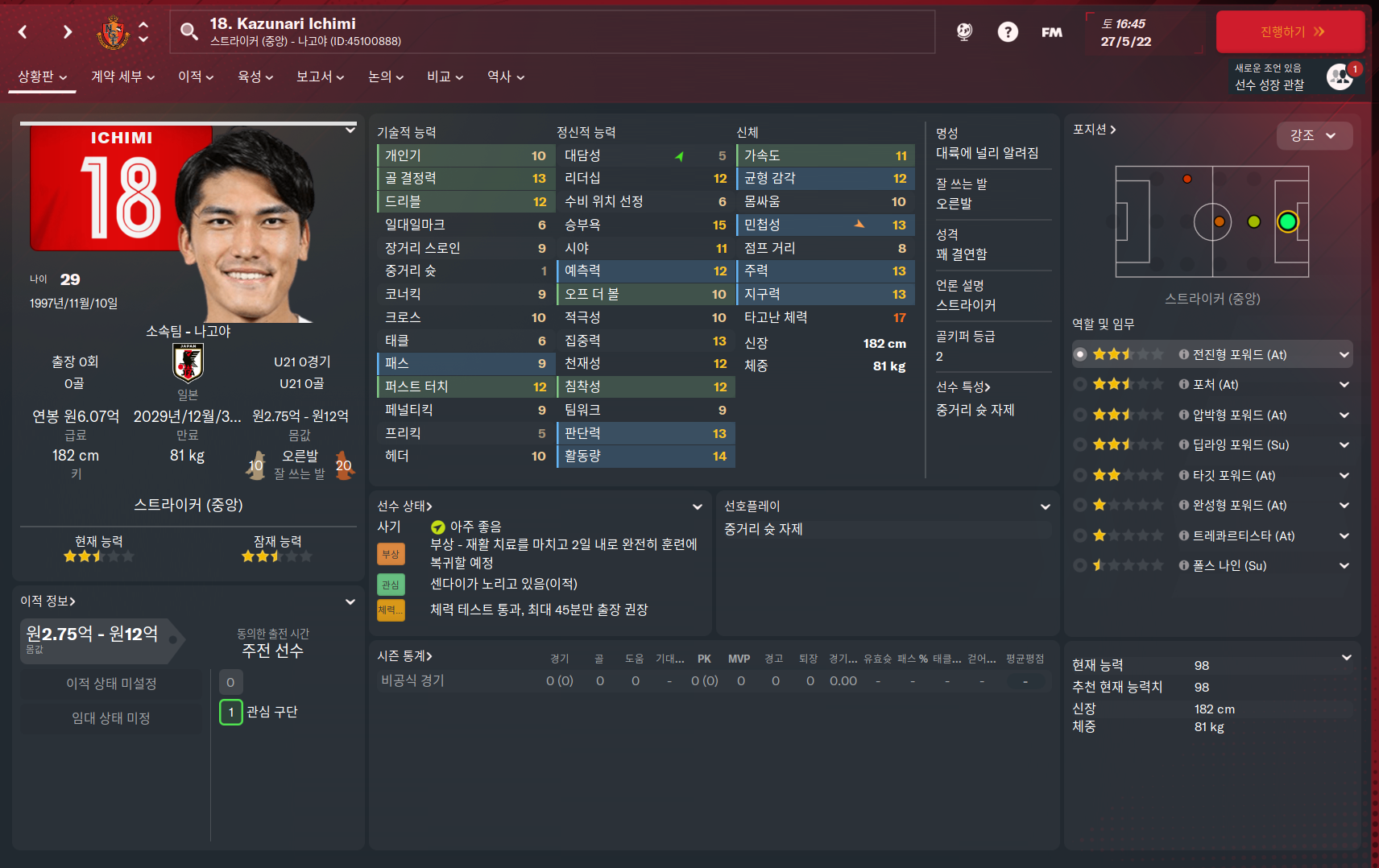The height and width of the screenshot is (868, 1379).
Task: Open the 계약 세부 menu
Action: tap(122, 76)
